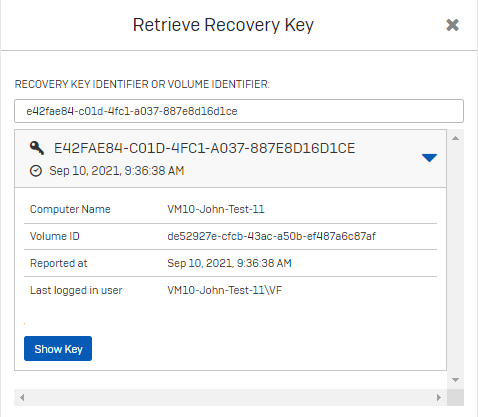The height and width of the screenshot is (417, 478).
Task: Click the Computer Name label
Action: (x=70, y=209)
